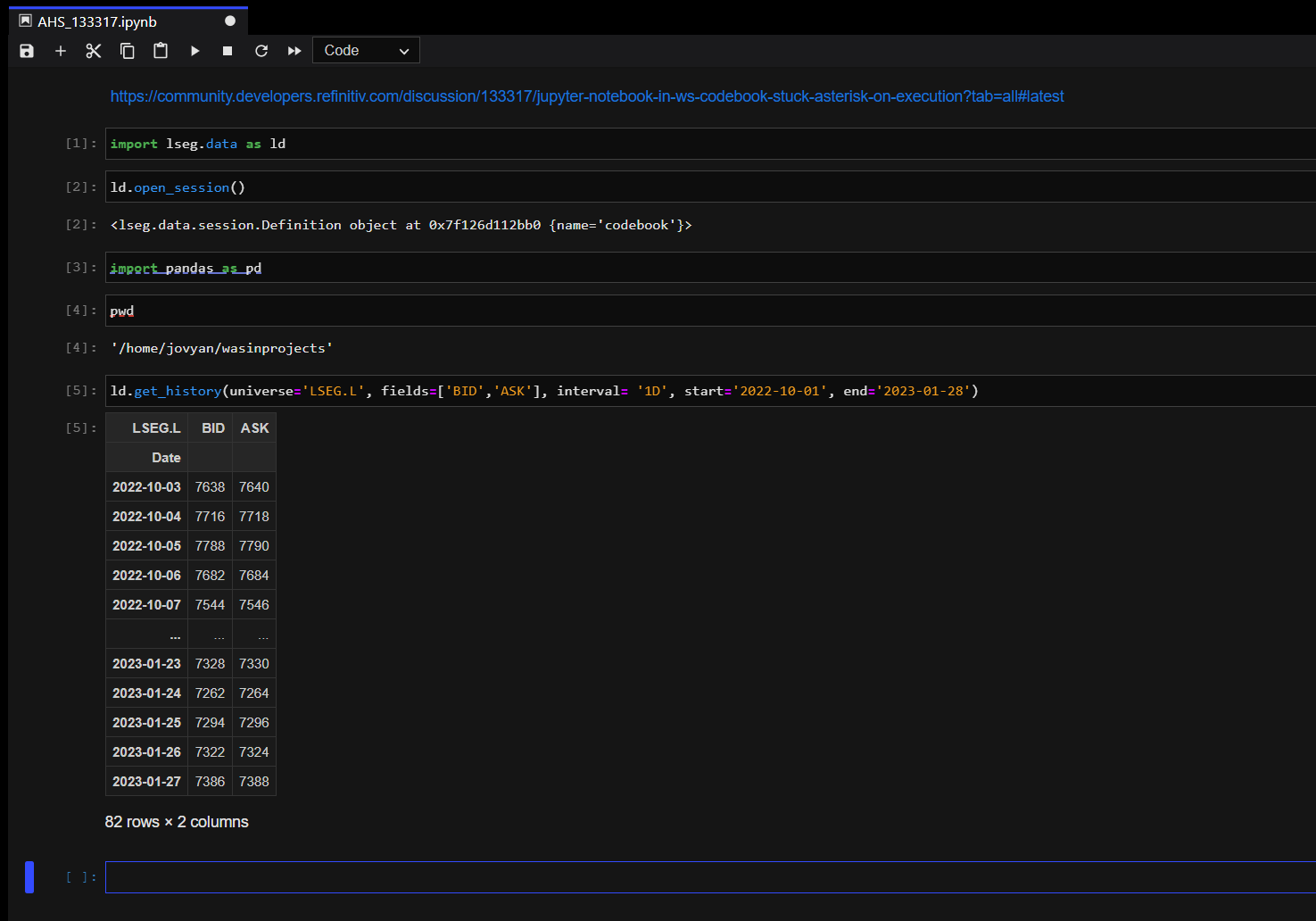Viewport: 1316px width, 921px height.
Task: Run all cells with fast-forward icon
Action: (x=294, y=51)
